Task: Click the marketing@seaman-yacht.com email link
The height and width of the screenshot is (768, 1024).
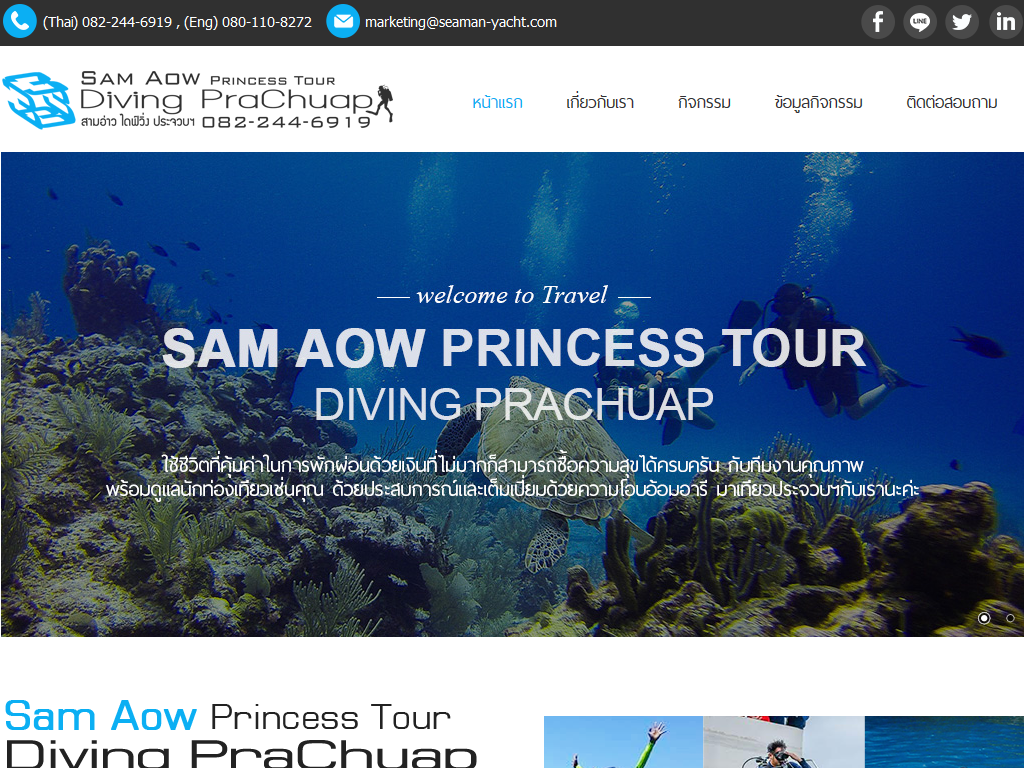Action: (x=461, y=22)
